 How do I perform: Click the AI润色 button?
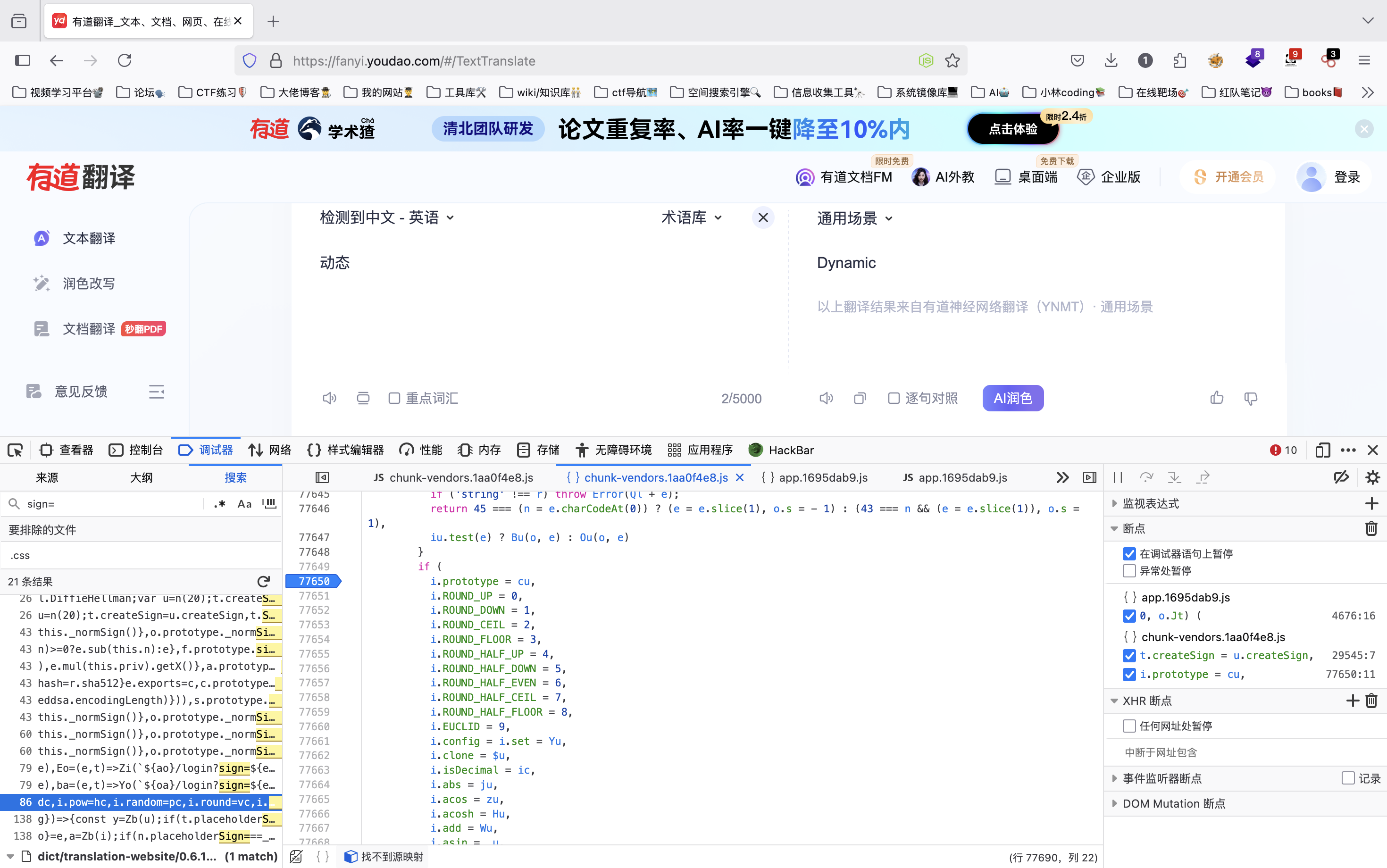[1013, 398]
